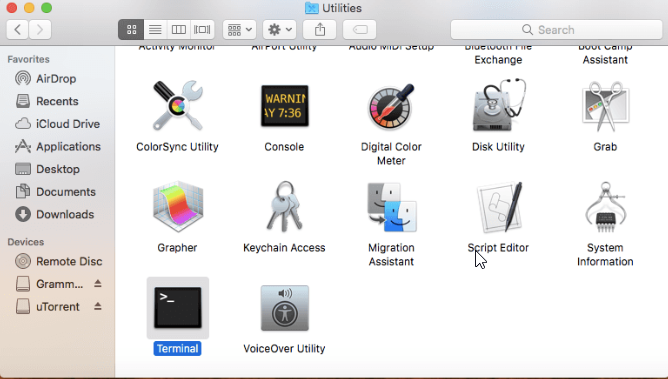Click the Grab name label
Screen dimensions: 668x379
click(x=605, y=146)
